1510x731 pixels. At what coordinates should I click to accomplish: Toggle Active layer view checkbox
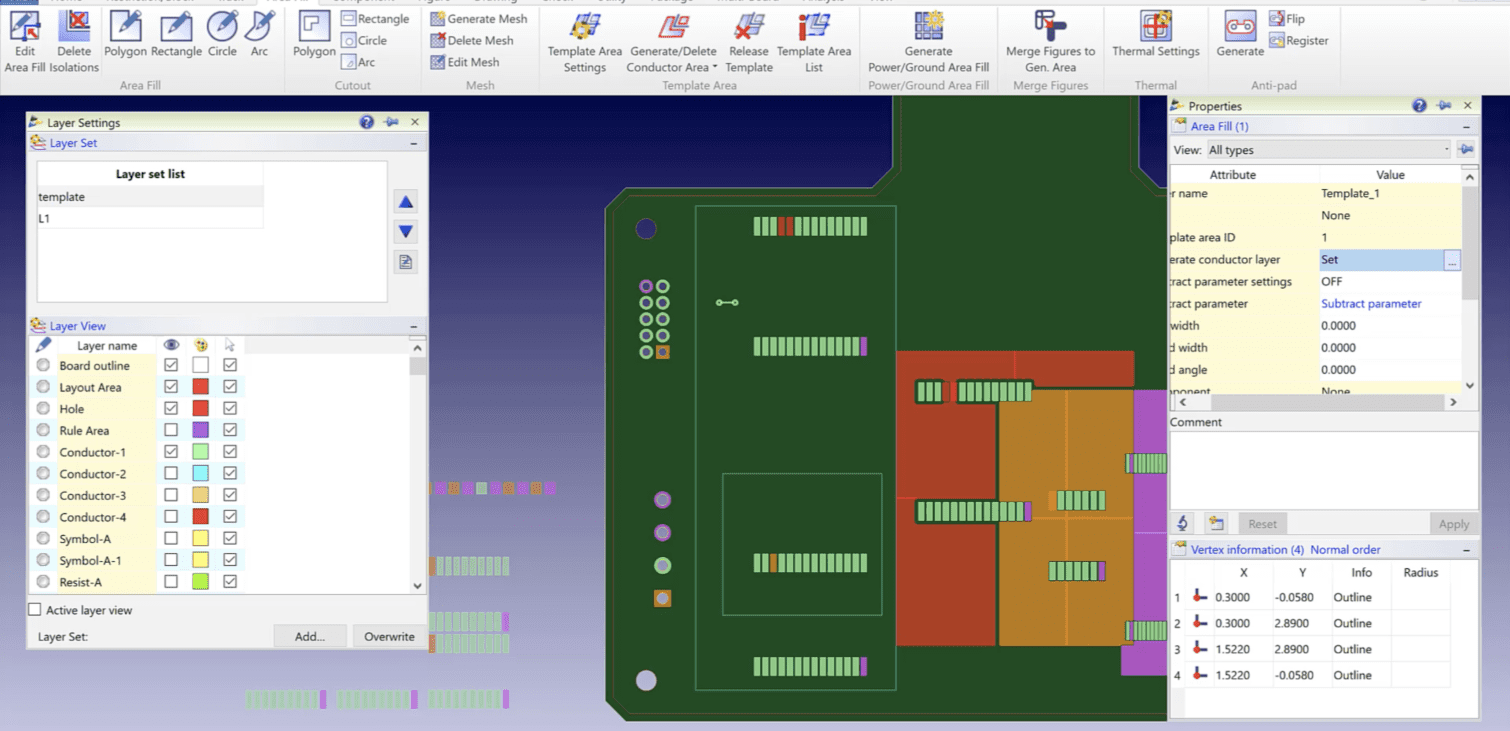tap(35, 610)
